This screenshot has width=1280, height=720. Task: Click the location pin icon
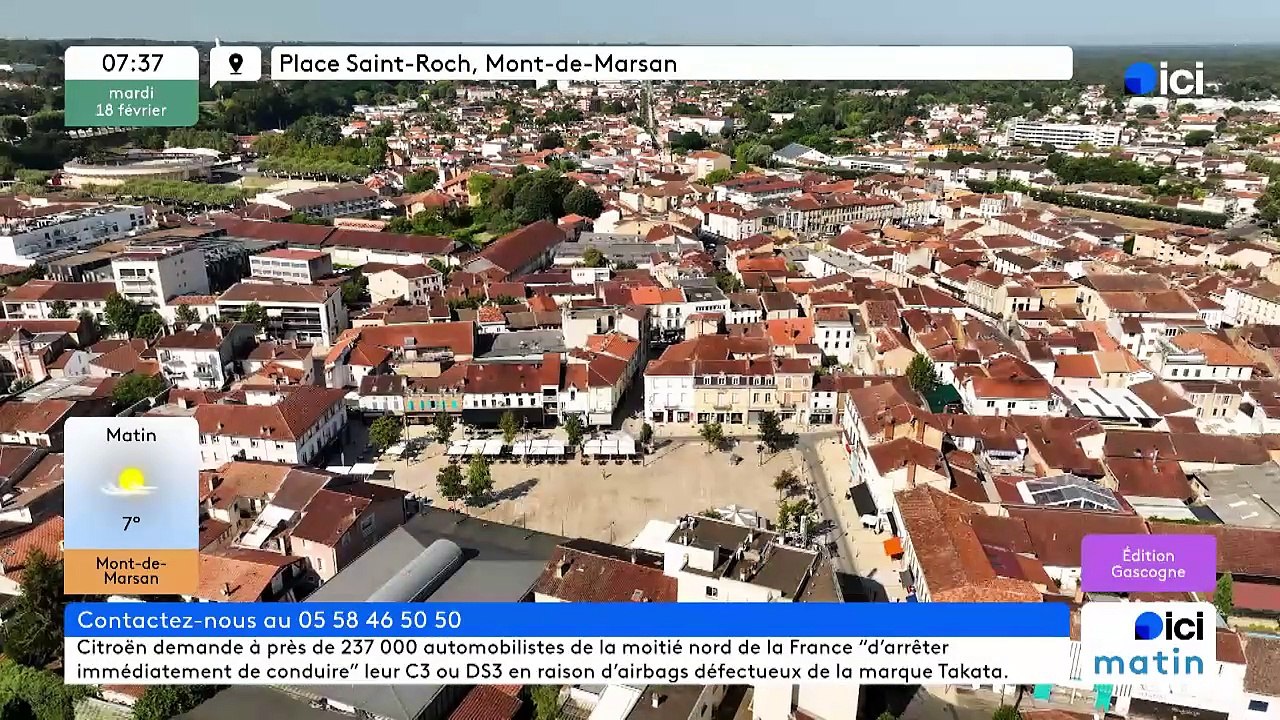[x=236, y=64]
